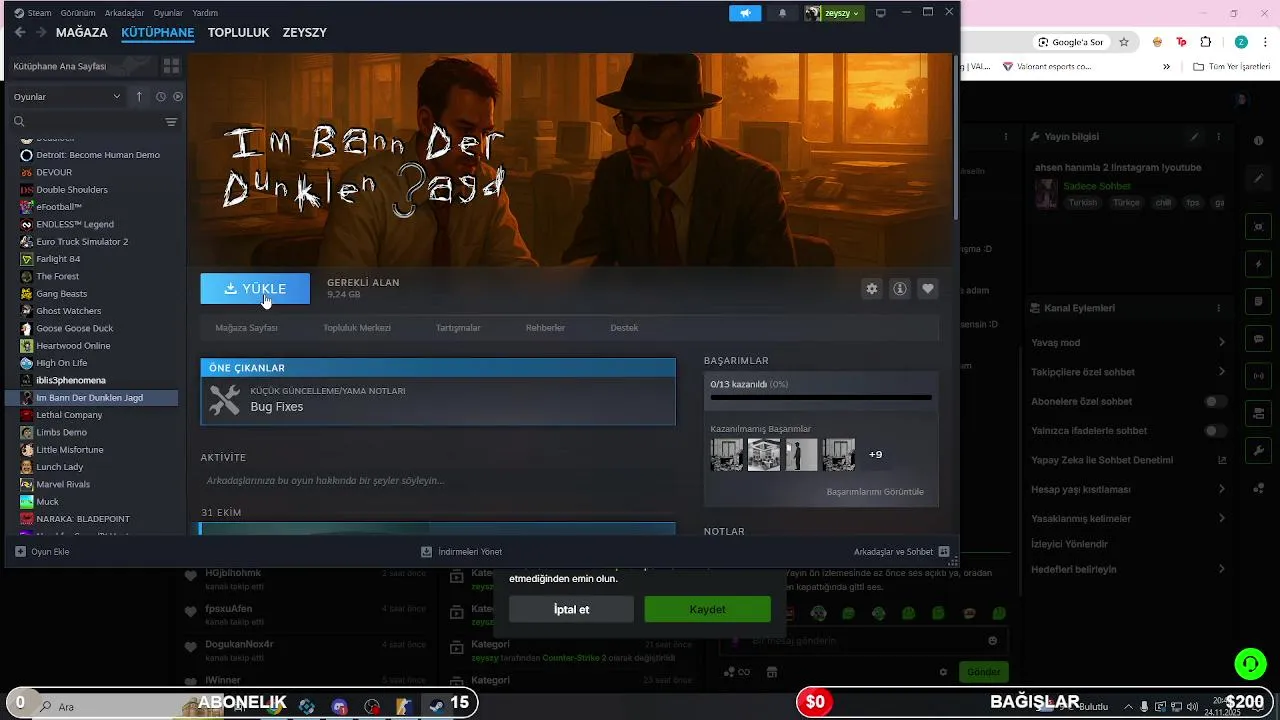Open Mağaza Sayfası game tab
Screen dimensions: 1280x720
(x=246, y=328)
